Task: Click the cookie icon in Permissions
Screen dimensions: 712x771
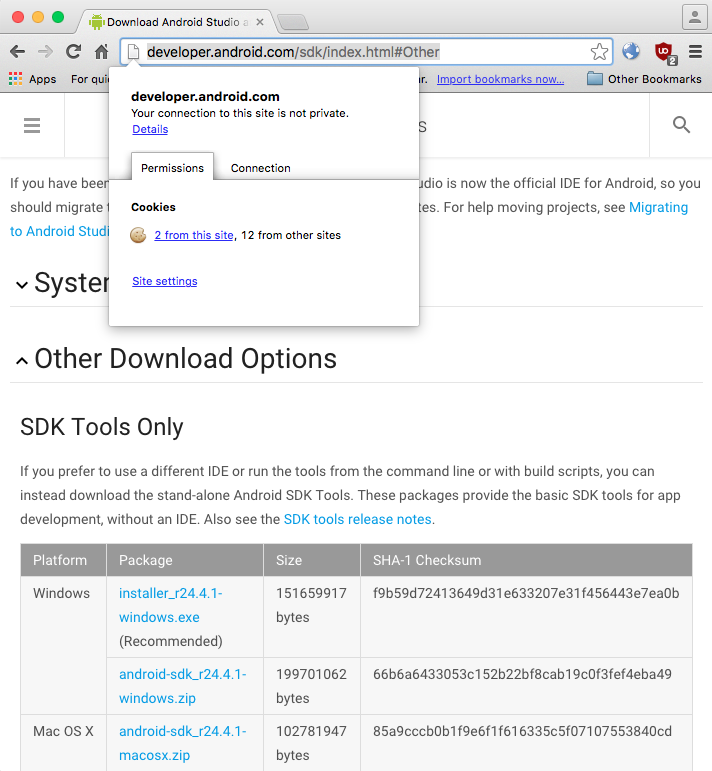Action: (138, 235)
